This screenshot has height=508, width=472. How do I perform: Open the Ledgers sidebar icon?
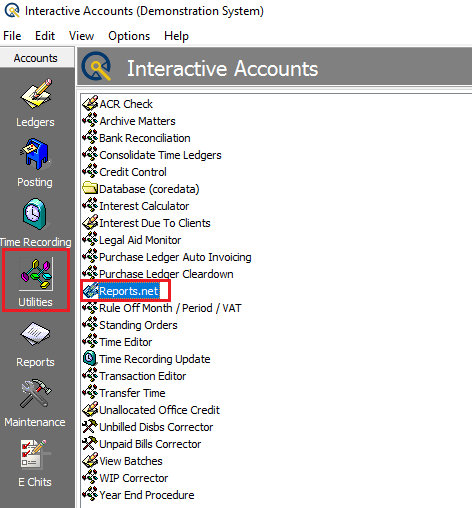(x=36, y=94)
